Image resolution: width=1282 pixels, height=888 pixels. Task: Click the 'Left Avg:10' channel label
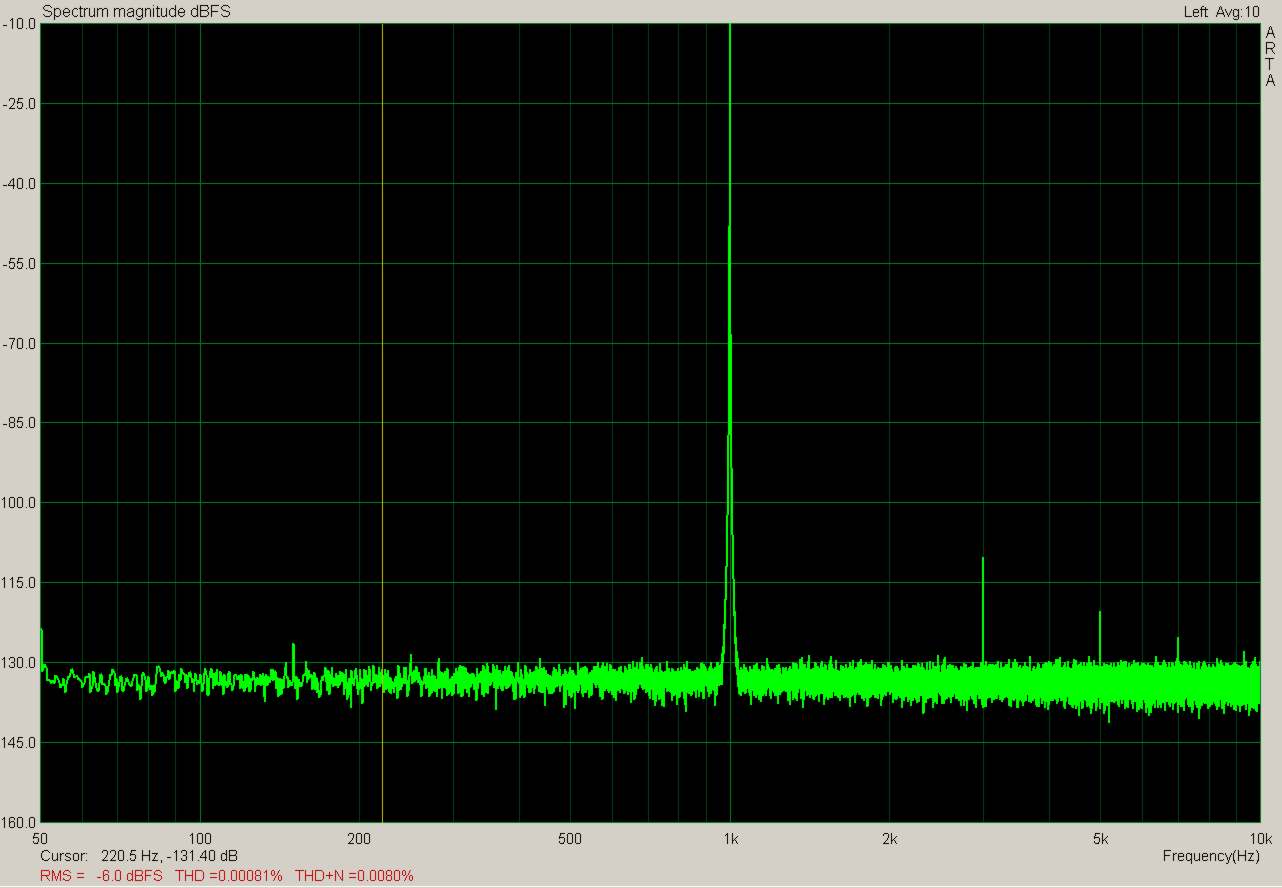click(x=1221, y=11)
